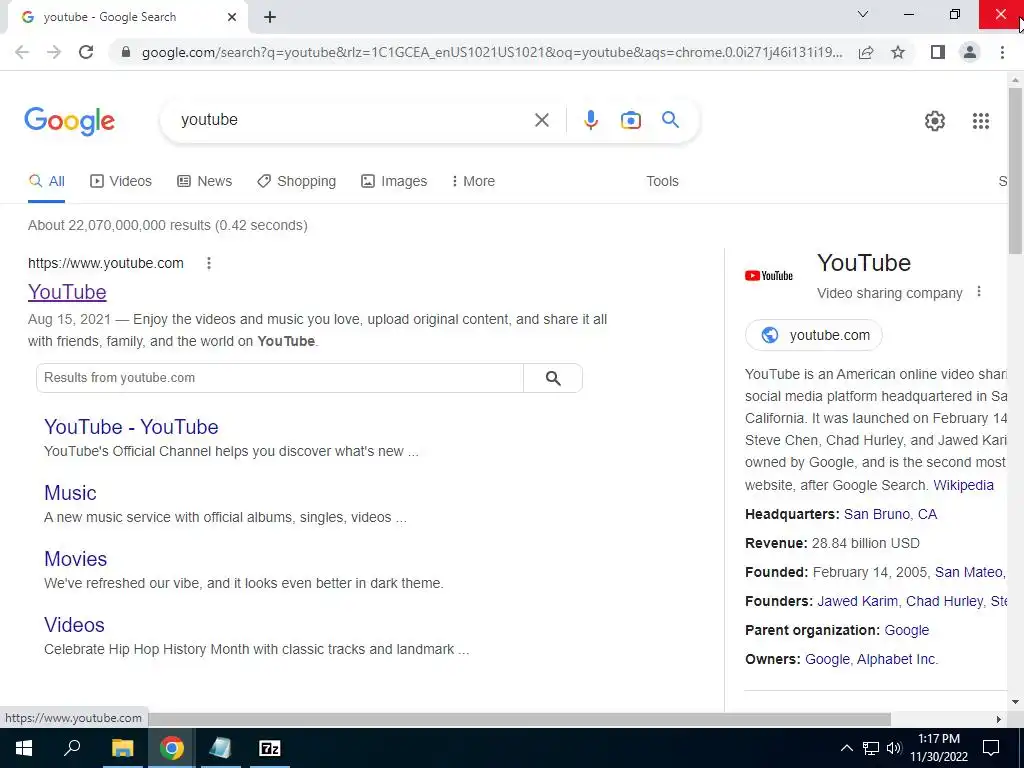Show hidden system tray icons
1024x768 pixels.
pos(846,748)
